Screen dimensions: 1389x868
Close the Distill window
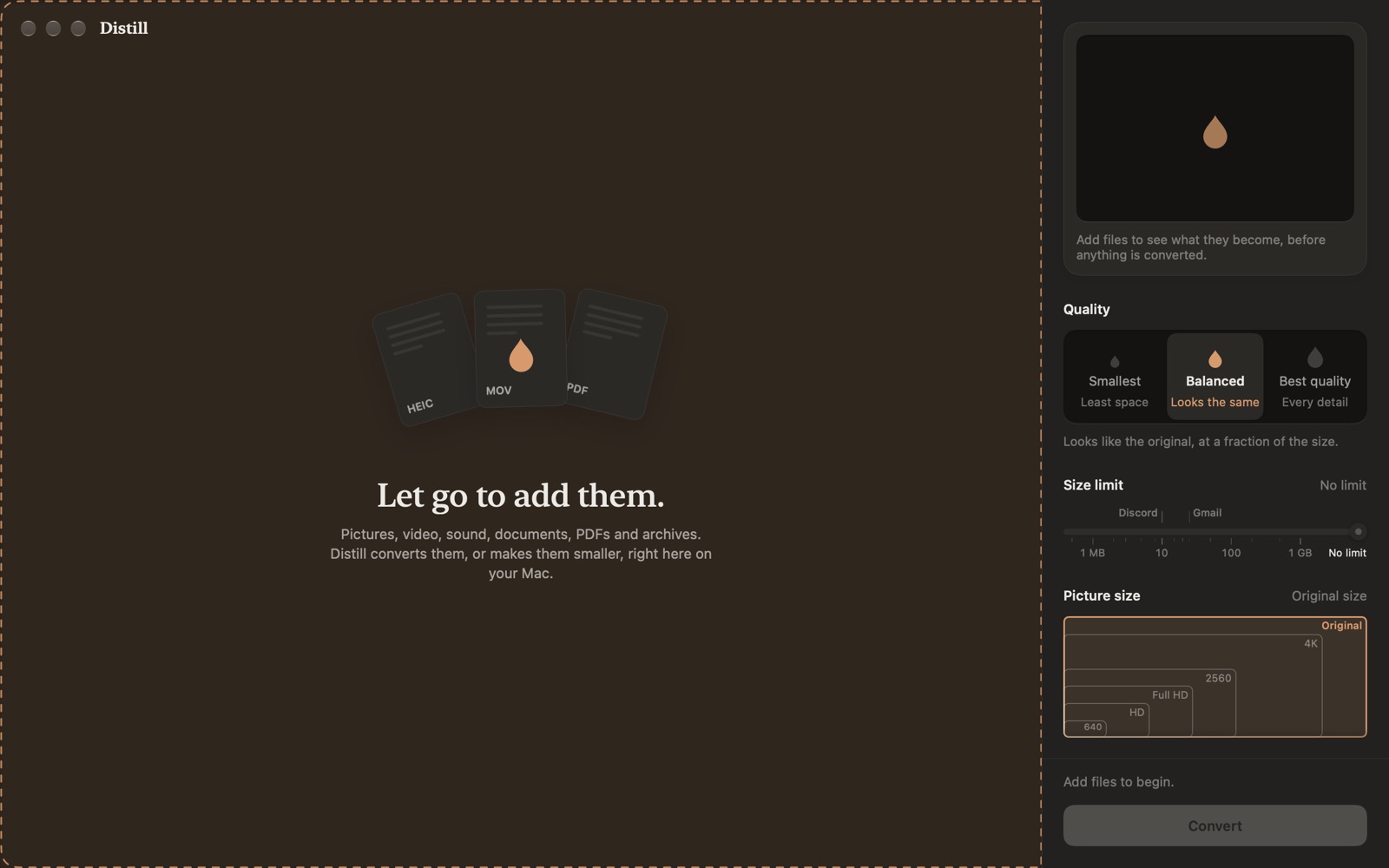28,28
